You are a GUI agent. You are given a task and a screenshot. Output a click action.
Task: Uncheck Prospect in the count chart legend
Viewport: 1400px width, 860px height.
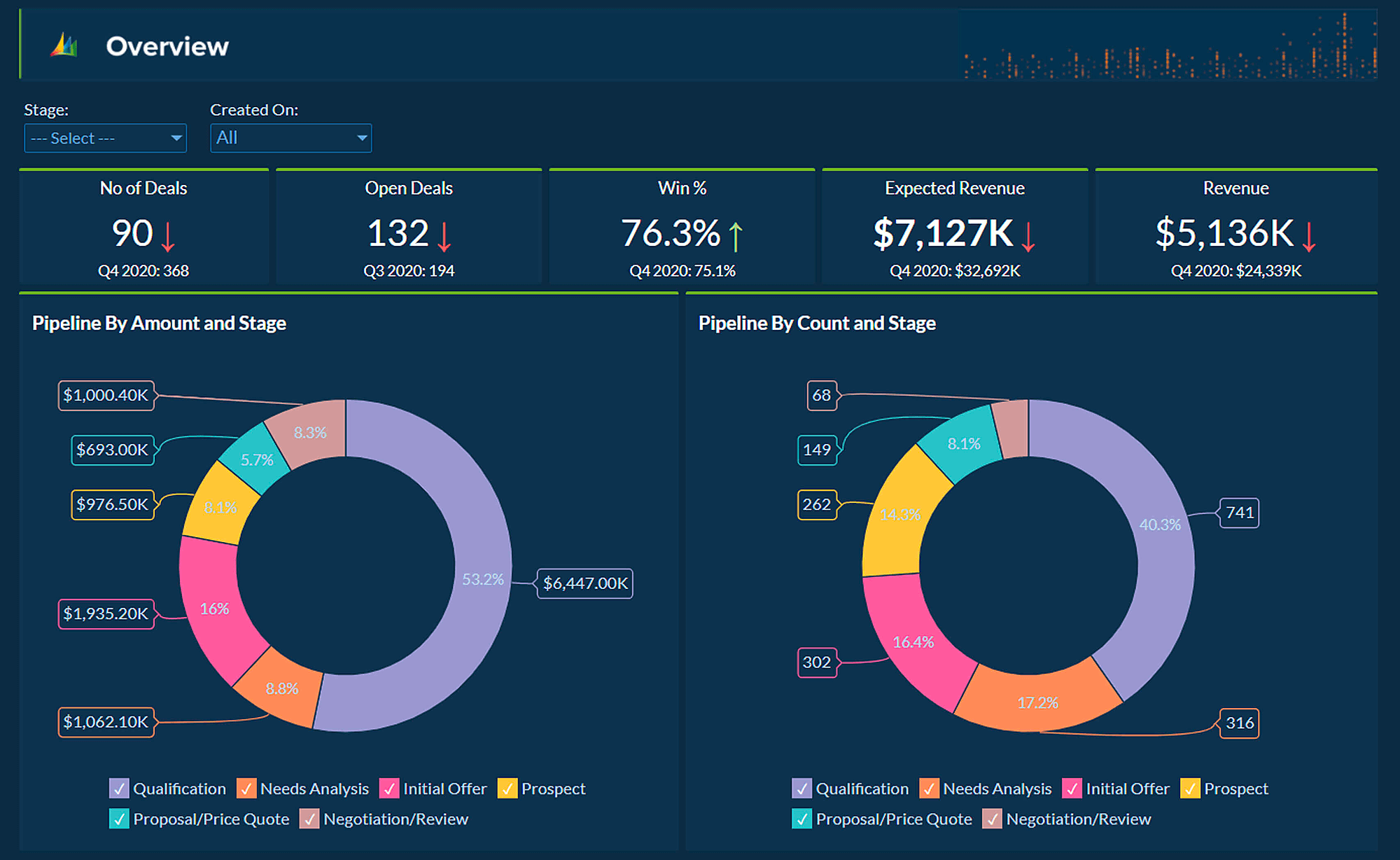click(x=1191, y=789)
